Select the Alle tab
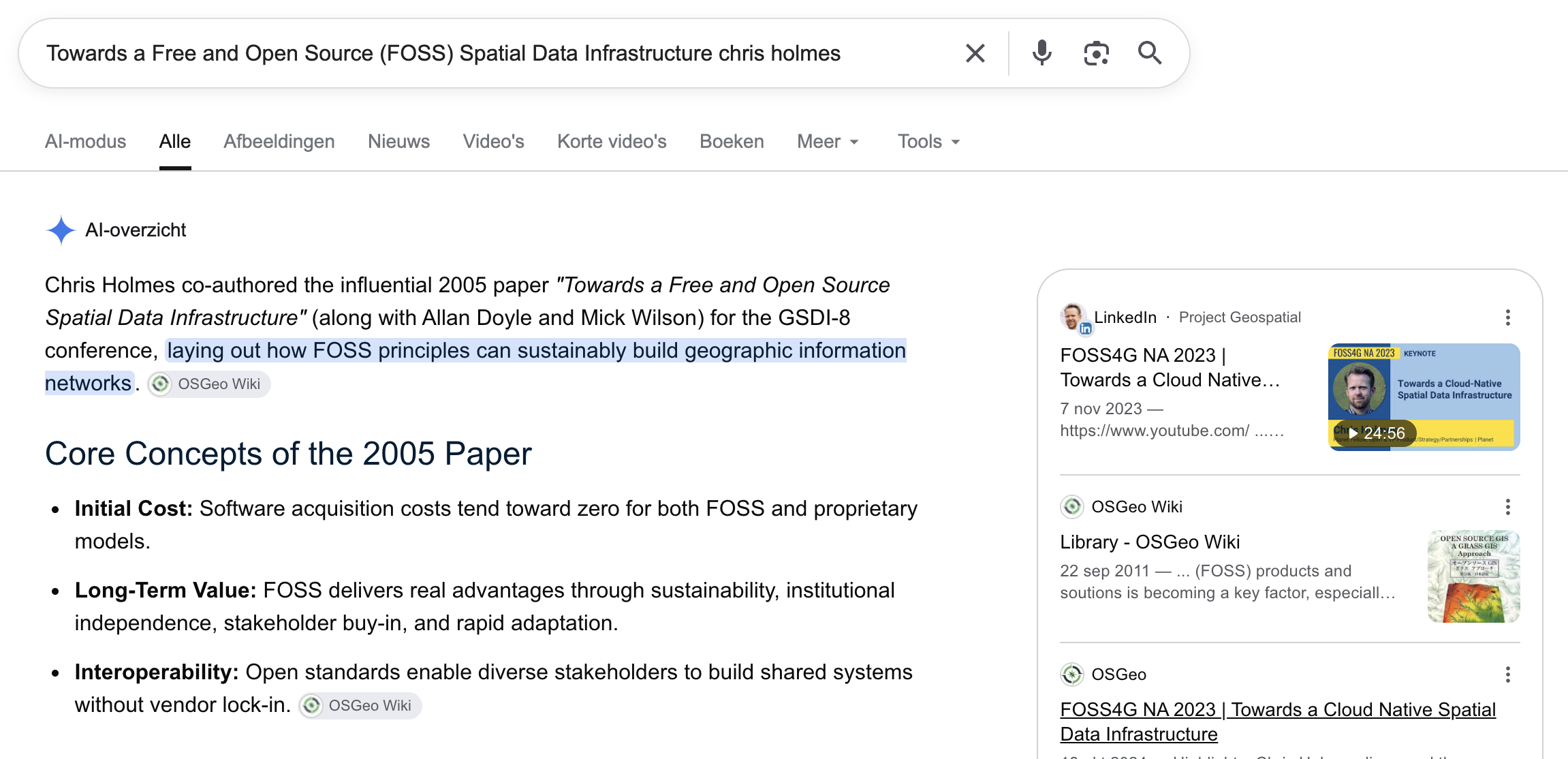 tap(175, 142)
